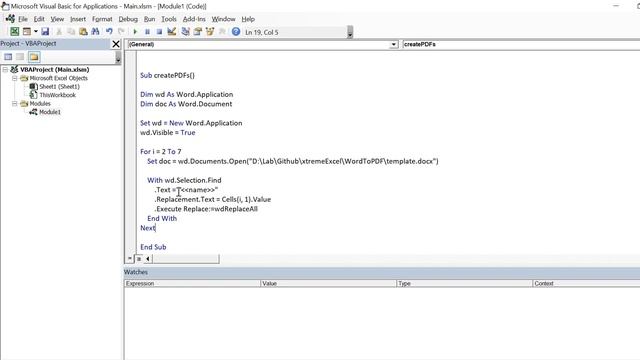Click the Insert UserForm toolbar icon

pos(27,31)
